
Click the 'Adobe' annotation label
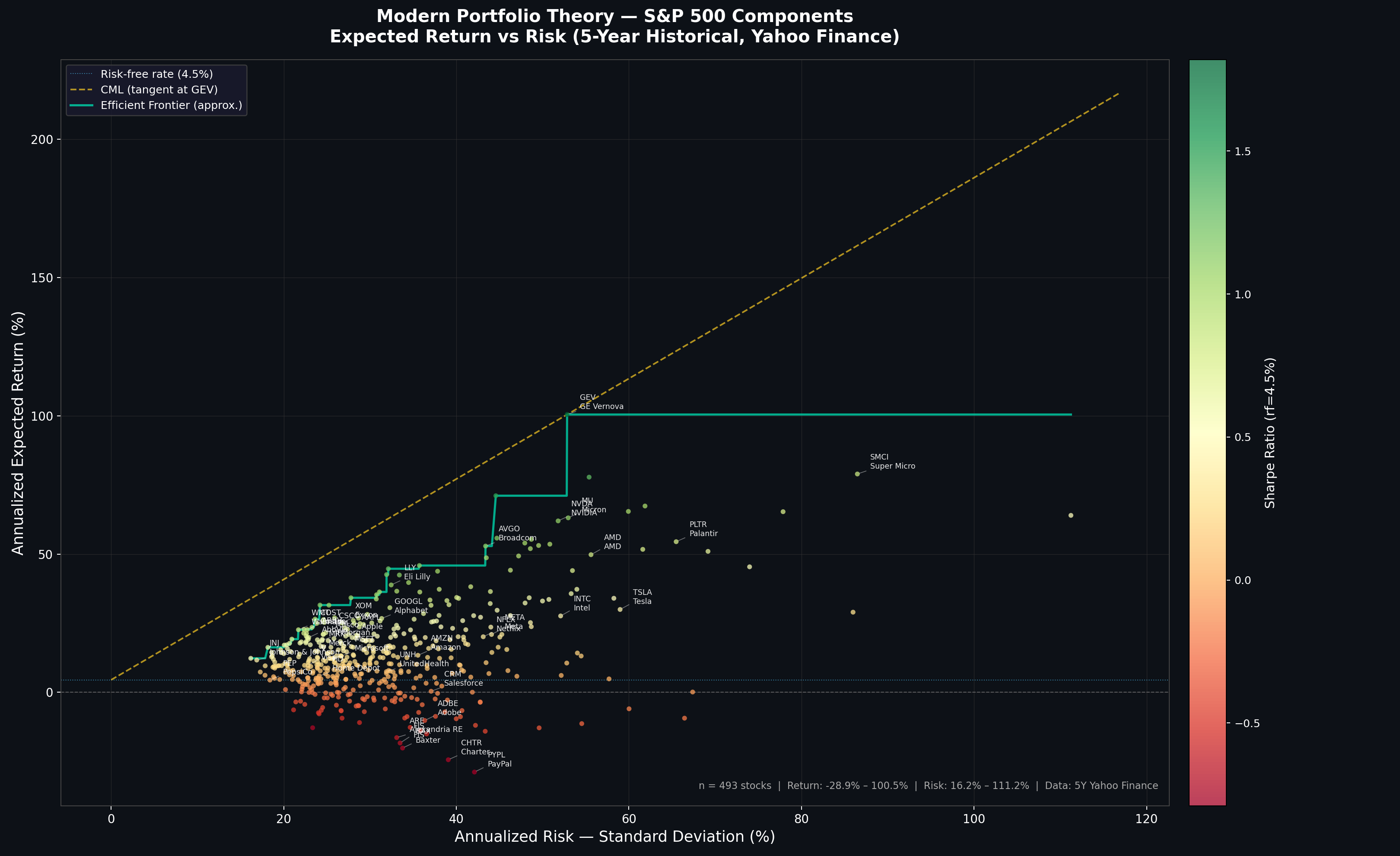point(449,713)
